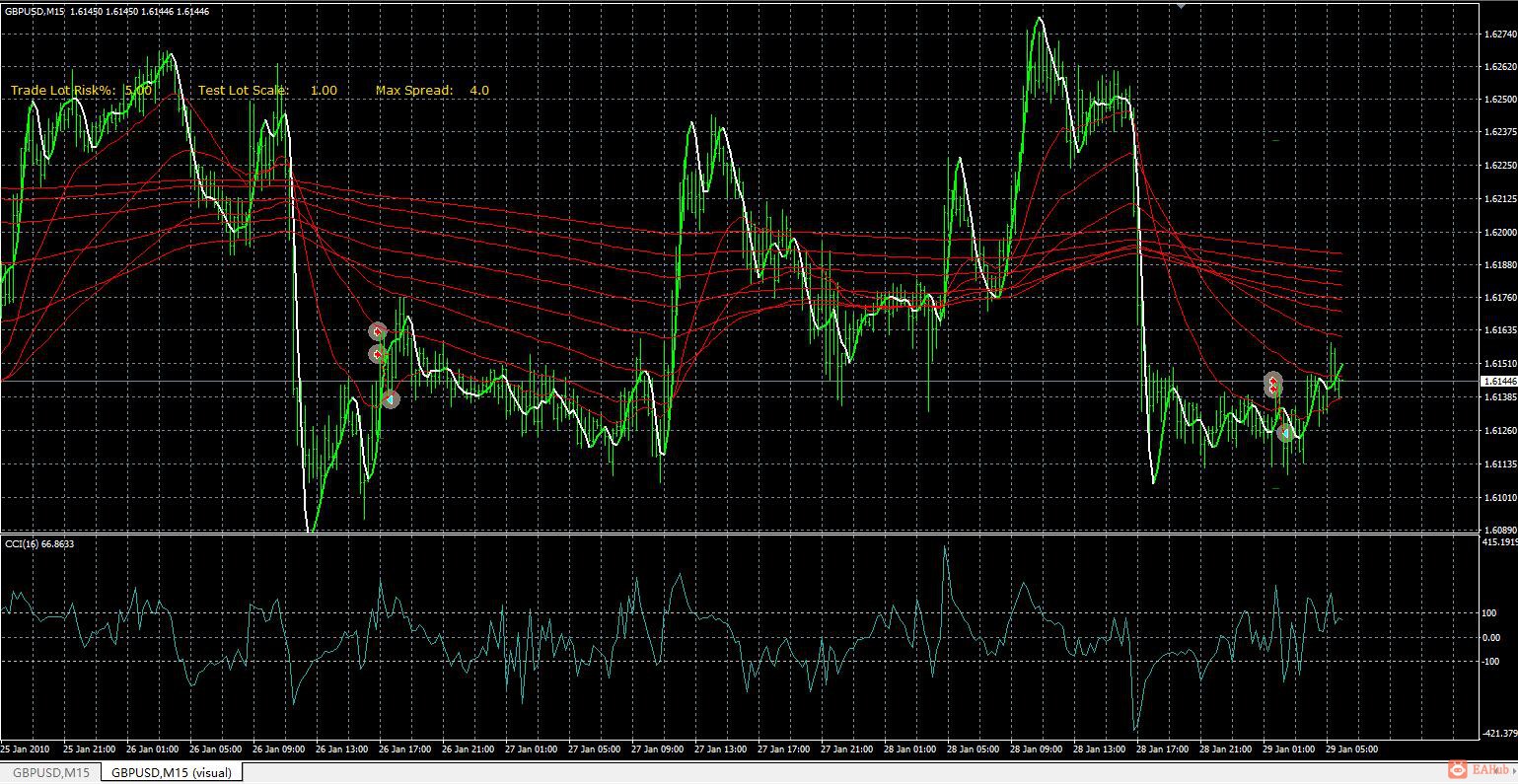This screenshot has height=784, width=1518.
Task: Select the upper red trade arrow near 29 Jan 01:00
Action: click(x=1273, y=379)
